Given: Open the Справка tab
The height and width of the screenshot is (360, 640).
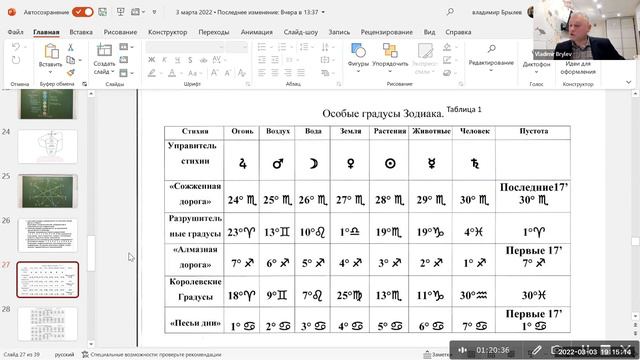Looking at the screenshot, I should [x=458, y=32].
